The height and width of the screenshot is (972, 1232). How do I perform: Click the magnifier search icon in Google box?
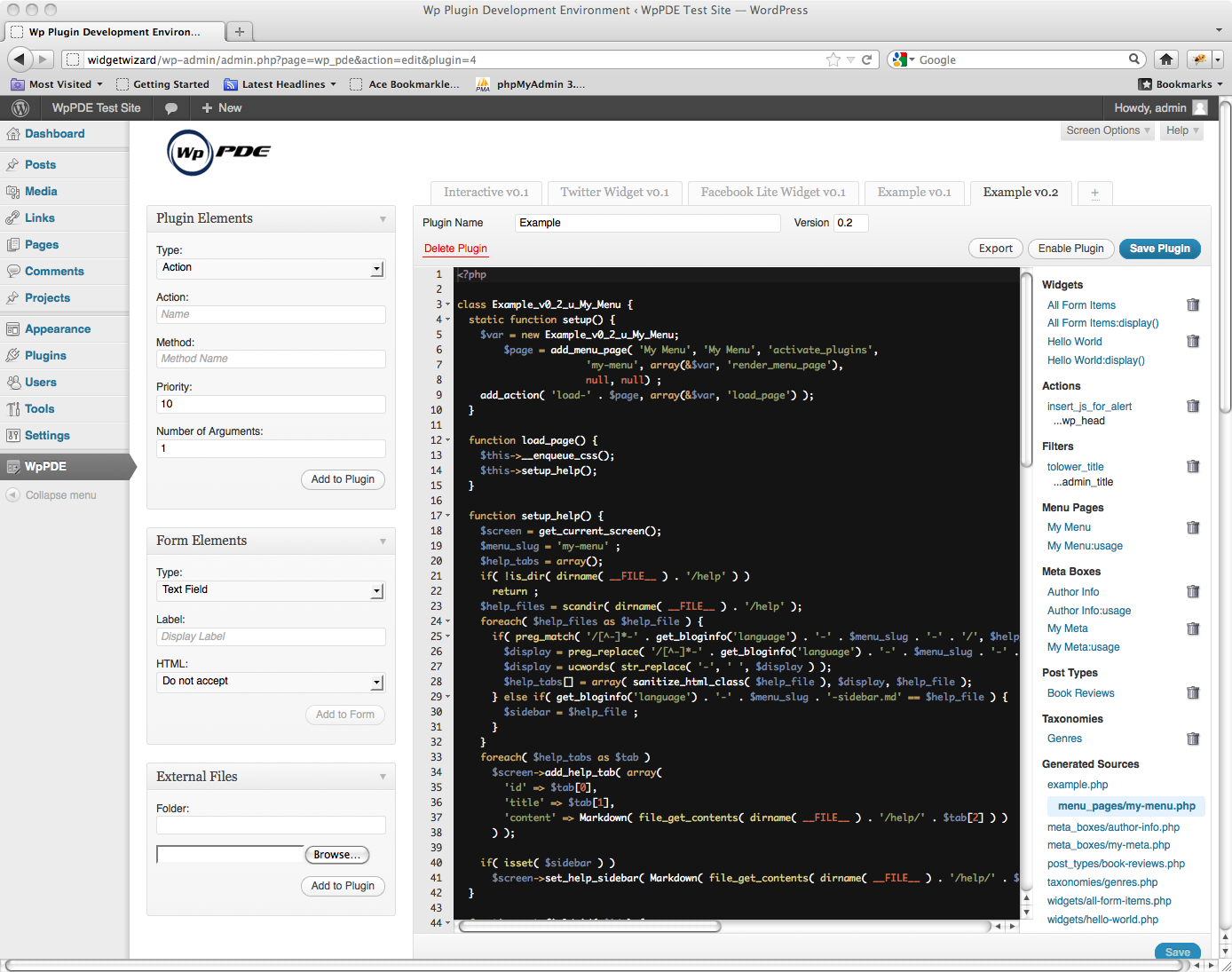click(x=1134, y=59)
